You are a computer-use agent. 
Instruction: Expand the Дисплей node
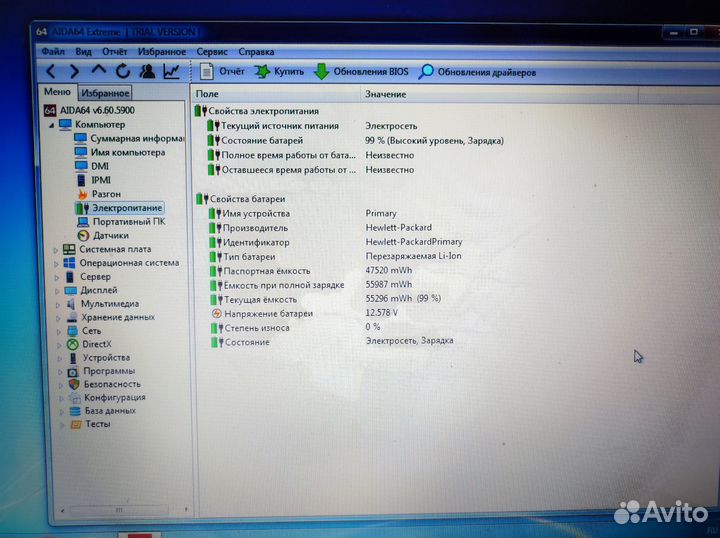coord(57,291)
